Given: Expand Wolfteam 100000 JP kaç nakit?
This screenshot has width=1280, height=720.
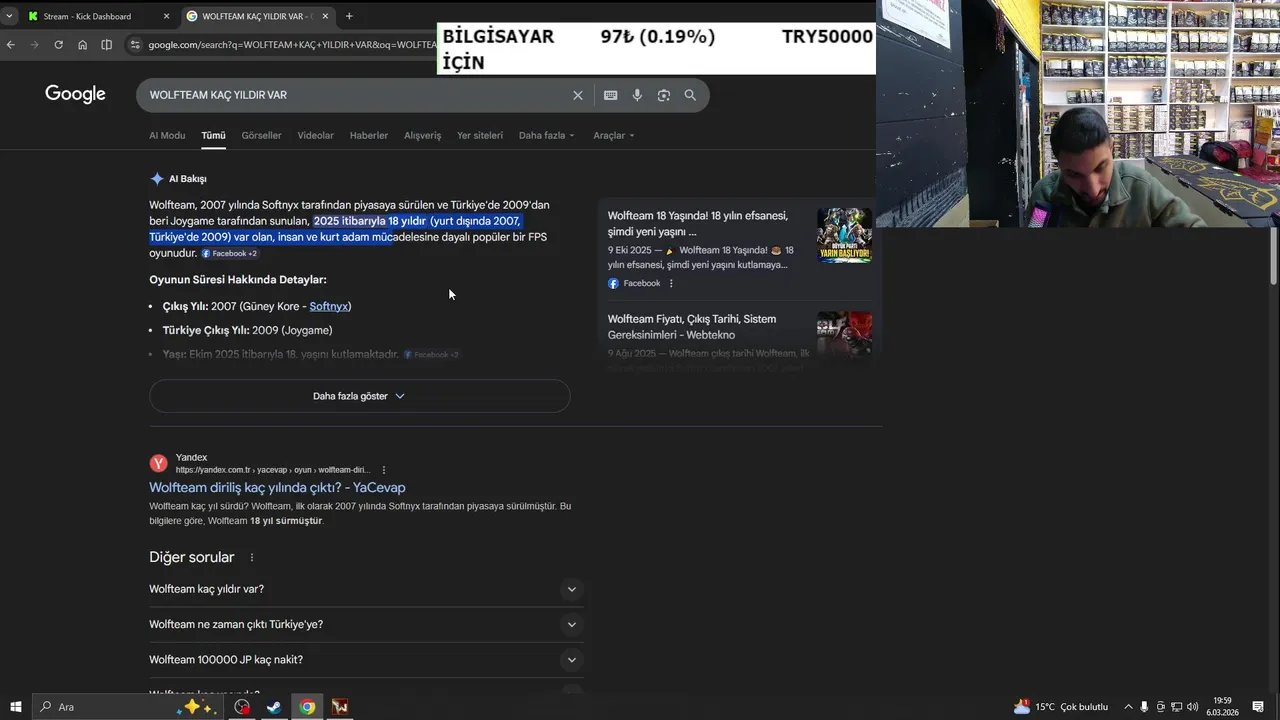Looking at the screenshot, I should click(366, 660).
